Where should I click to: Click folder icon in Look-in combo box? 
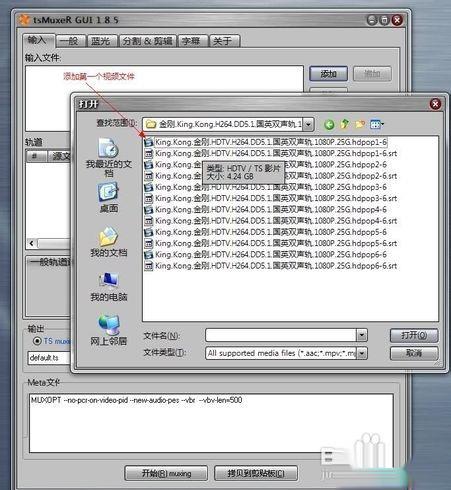[x=151, y=125]
